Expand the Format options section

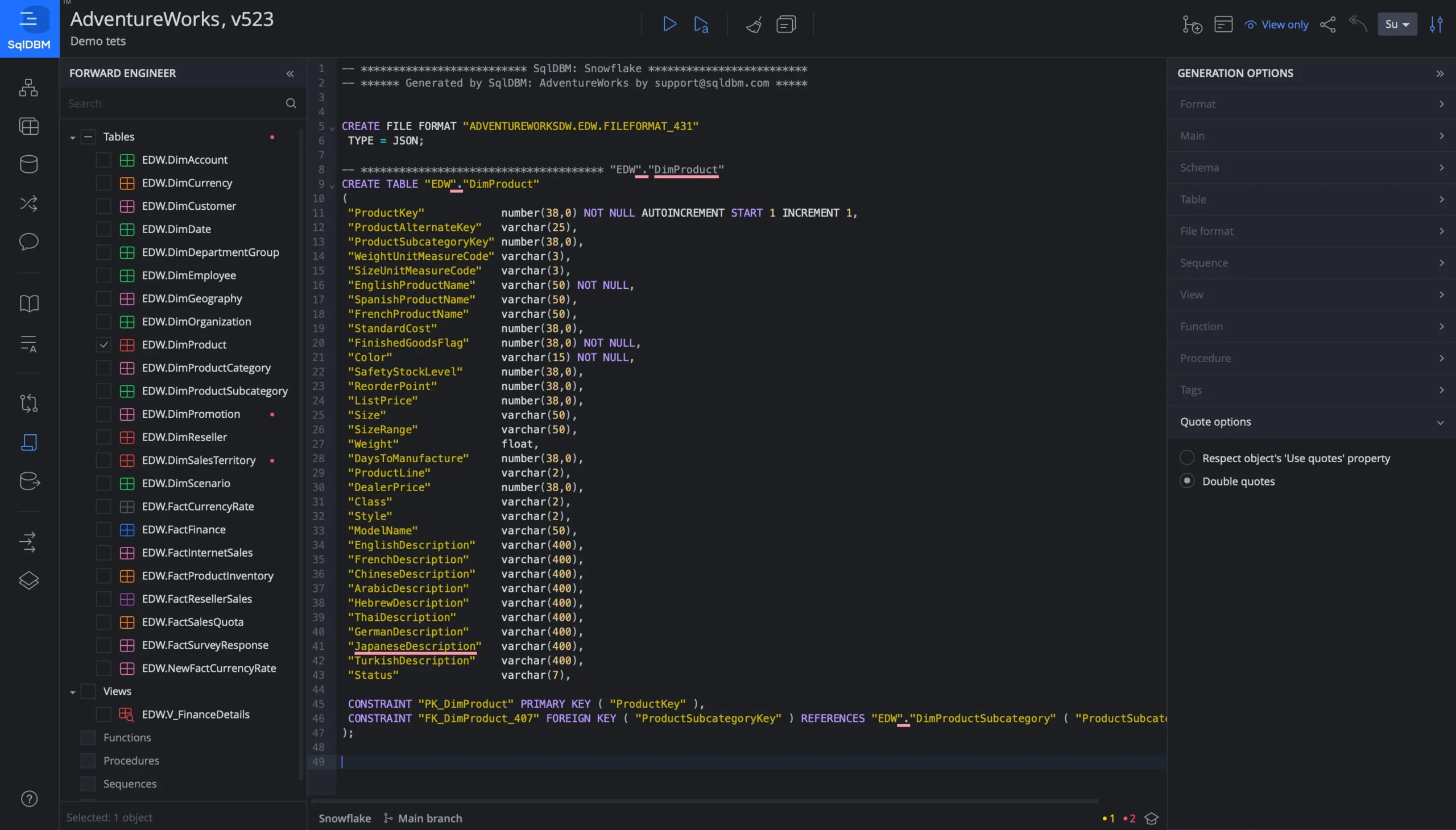[1310, 103]
